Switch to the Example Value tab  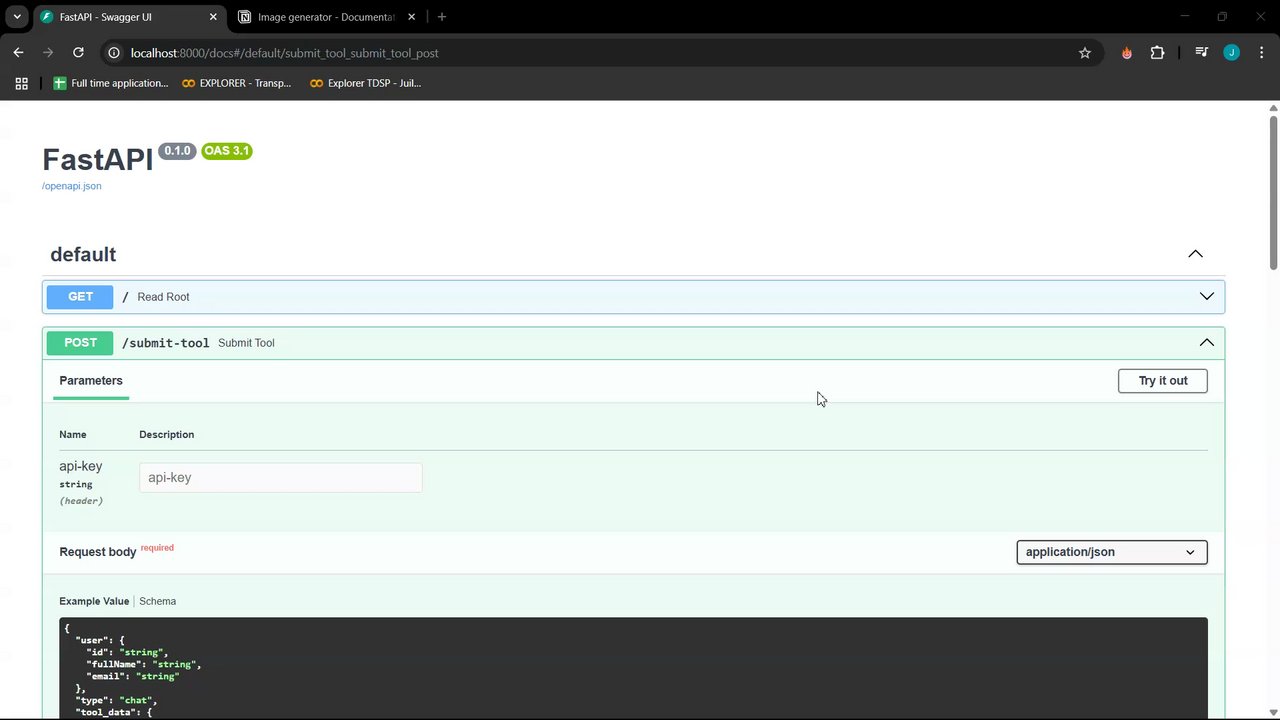pyautogui.click(x=94, y=601)
